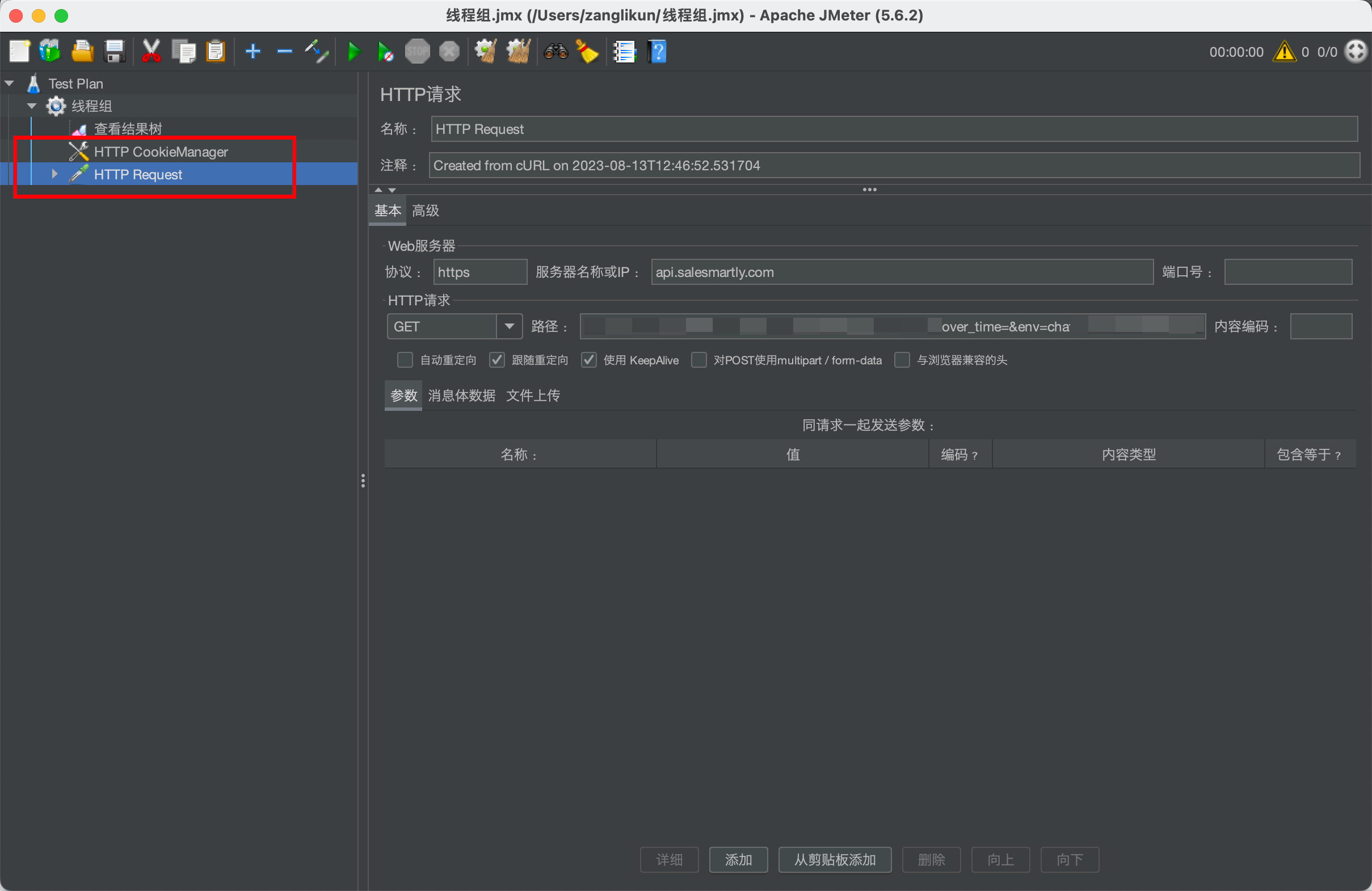Screen dimensions: 1372x891
Task: Click Start No Pauses toolbar icon
Action: 385,52
